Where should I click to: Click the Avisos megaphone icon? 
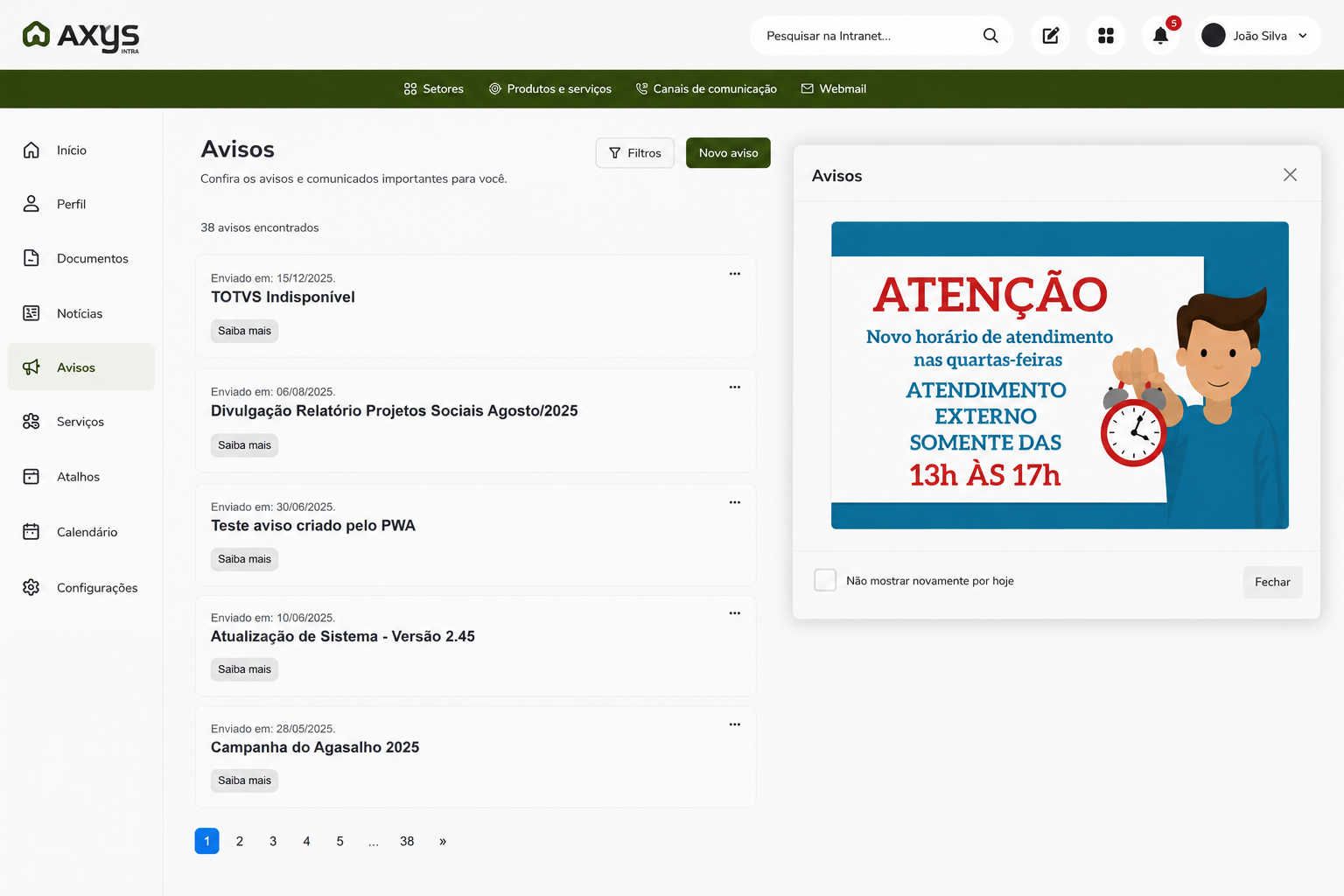tap(31, 367)
